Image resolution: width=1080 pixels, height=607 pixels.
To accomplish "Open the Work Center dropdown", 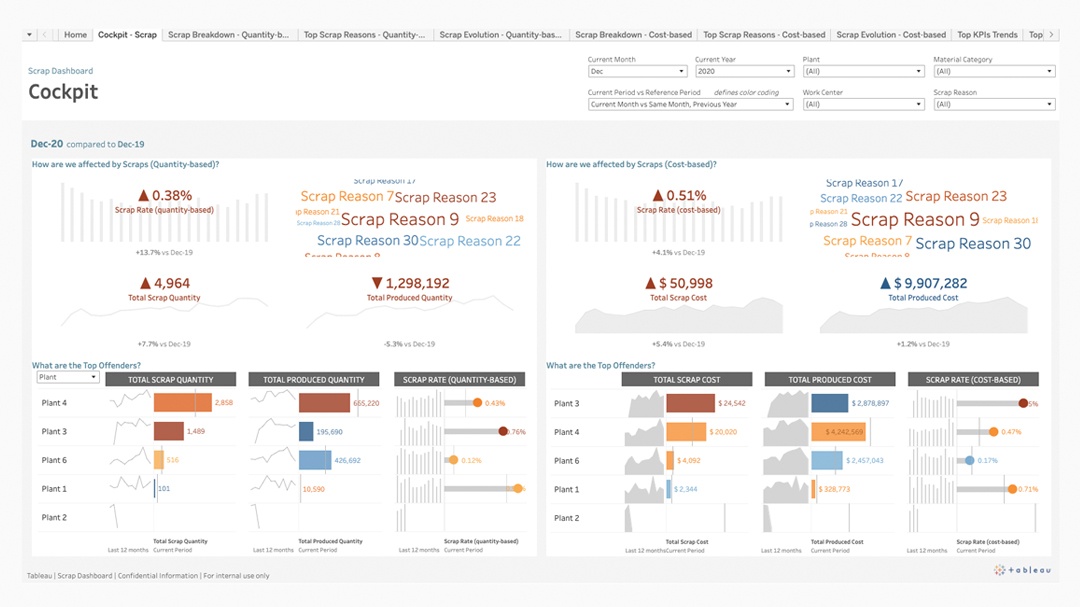I will tap(862, 104).
